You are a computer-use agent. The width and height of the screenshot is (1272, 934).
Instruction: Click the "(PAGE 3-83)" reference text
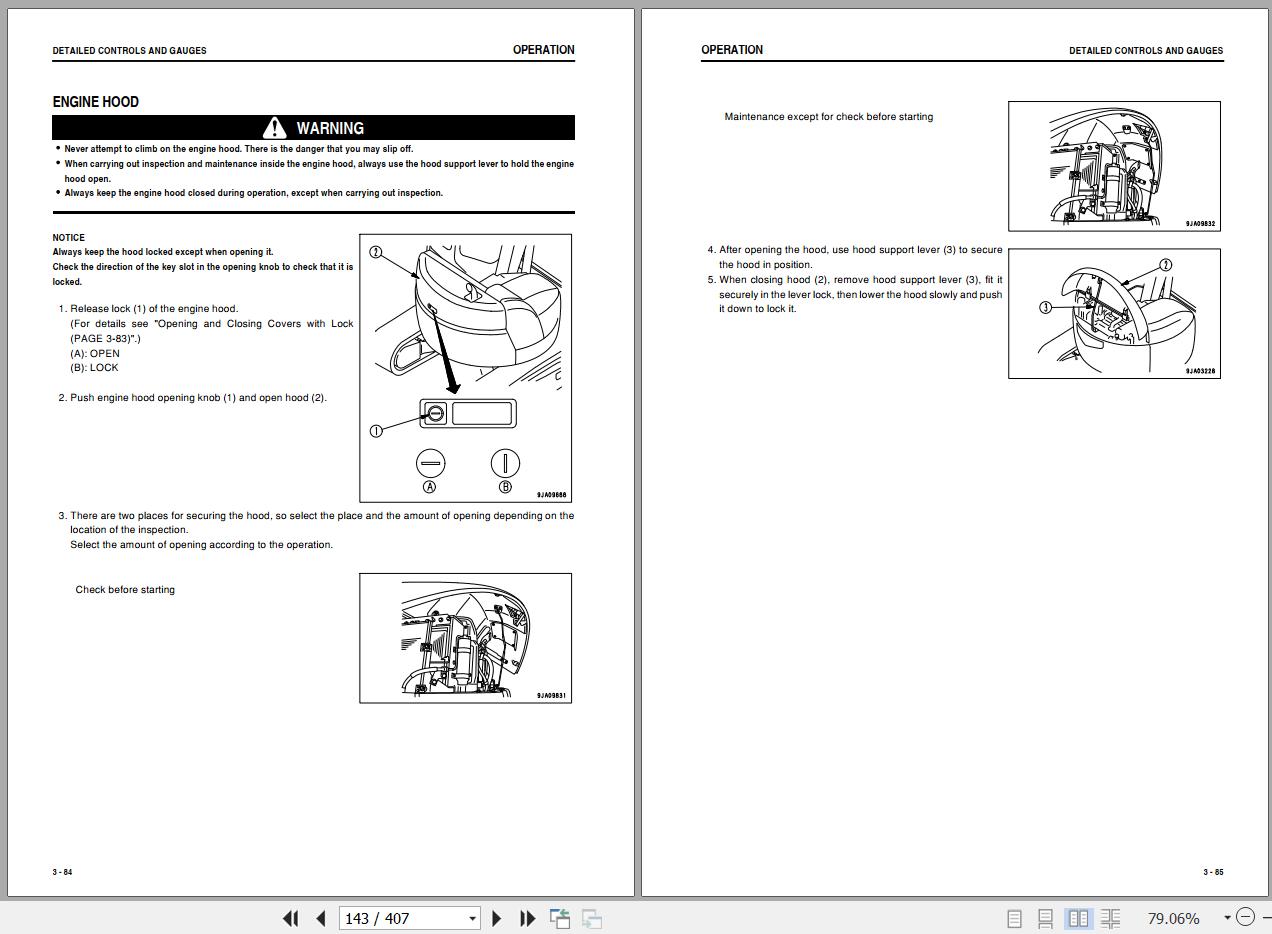[105, 339]
